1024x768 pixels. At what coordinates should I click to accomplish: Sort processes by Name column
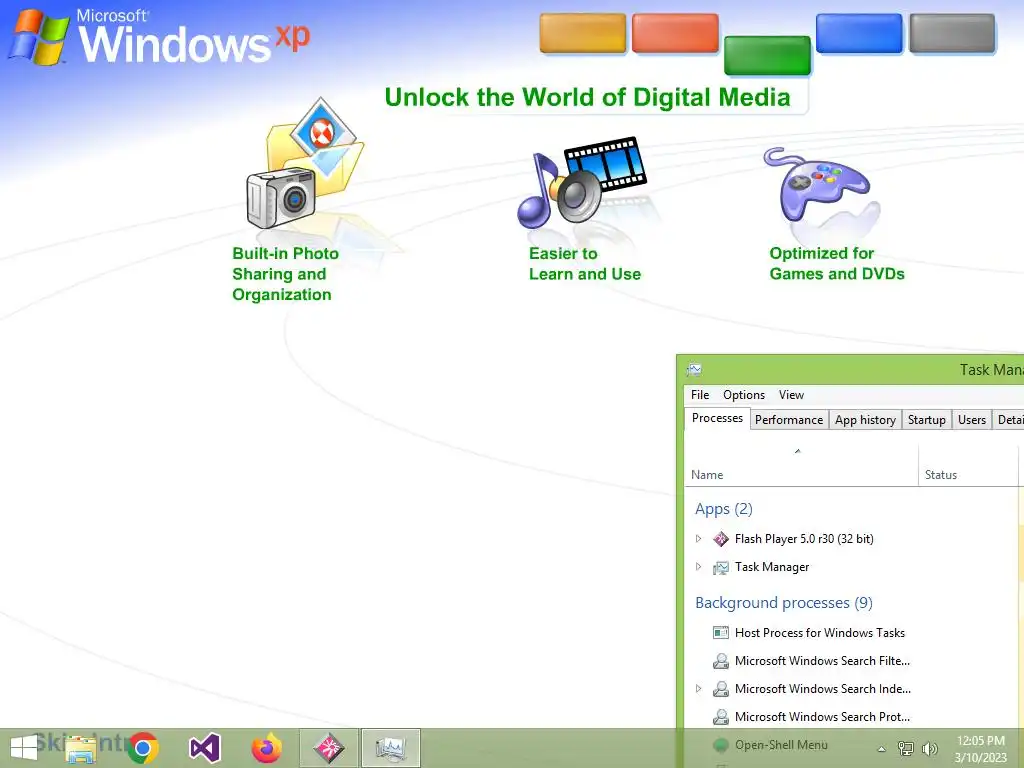[x=801, y=466]
